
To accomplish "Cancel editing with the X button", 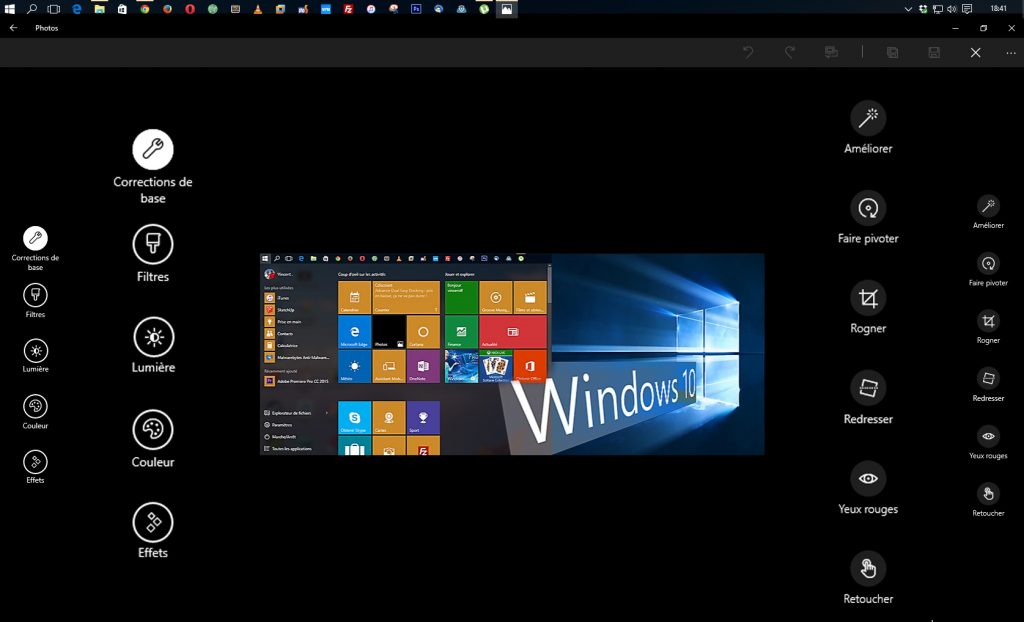I will (975, 52).
